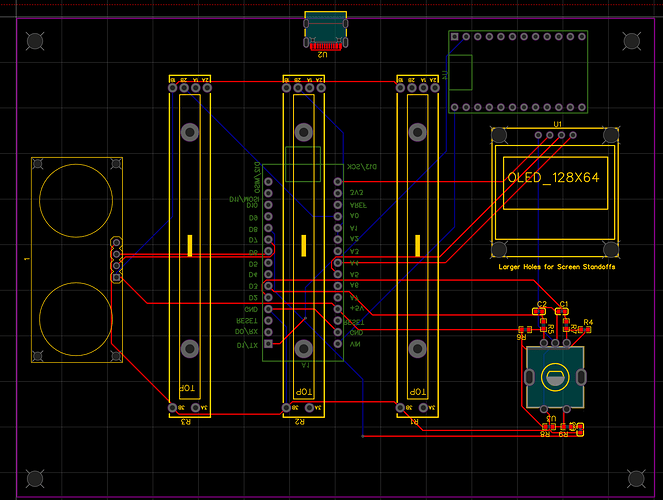Select resistor R7 footprint

pyautogui.click(x=567, y=325)
